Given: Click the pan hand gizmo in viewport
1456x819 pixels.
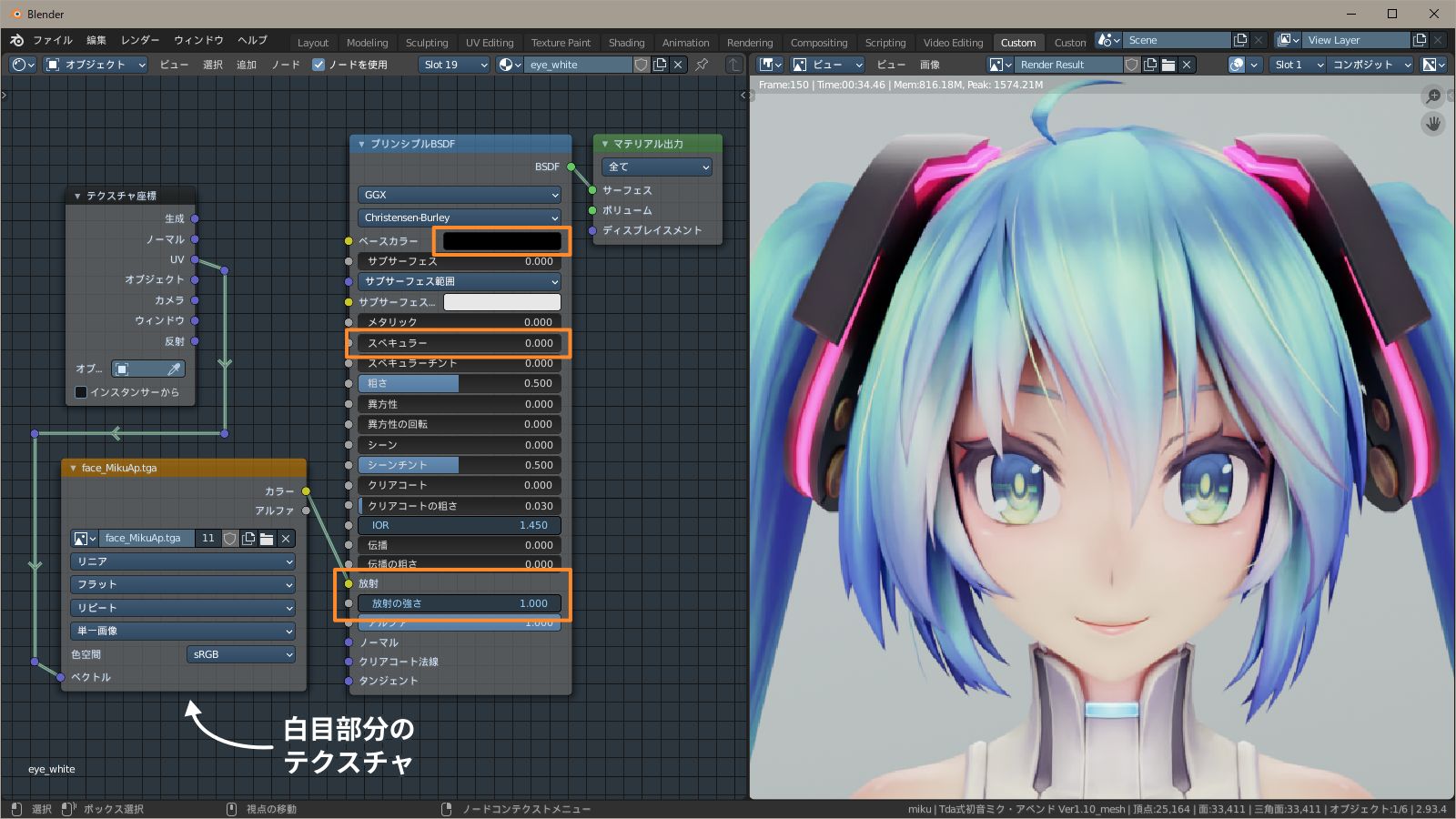Looking at the screenshot, I should pyautogui.click(x=1433, y=124).
